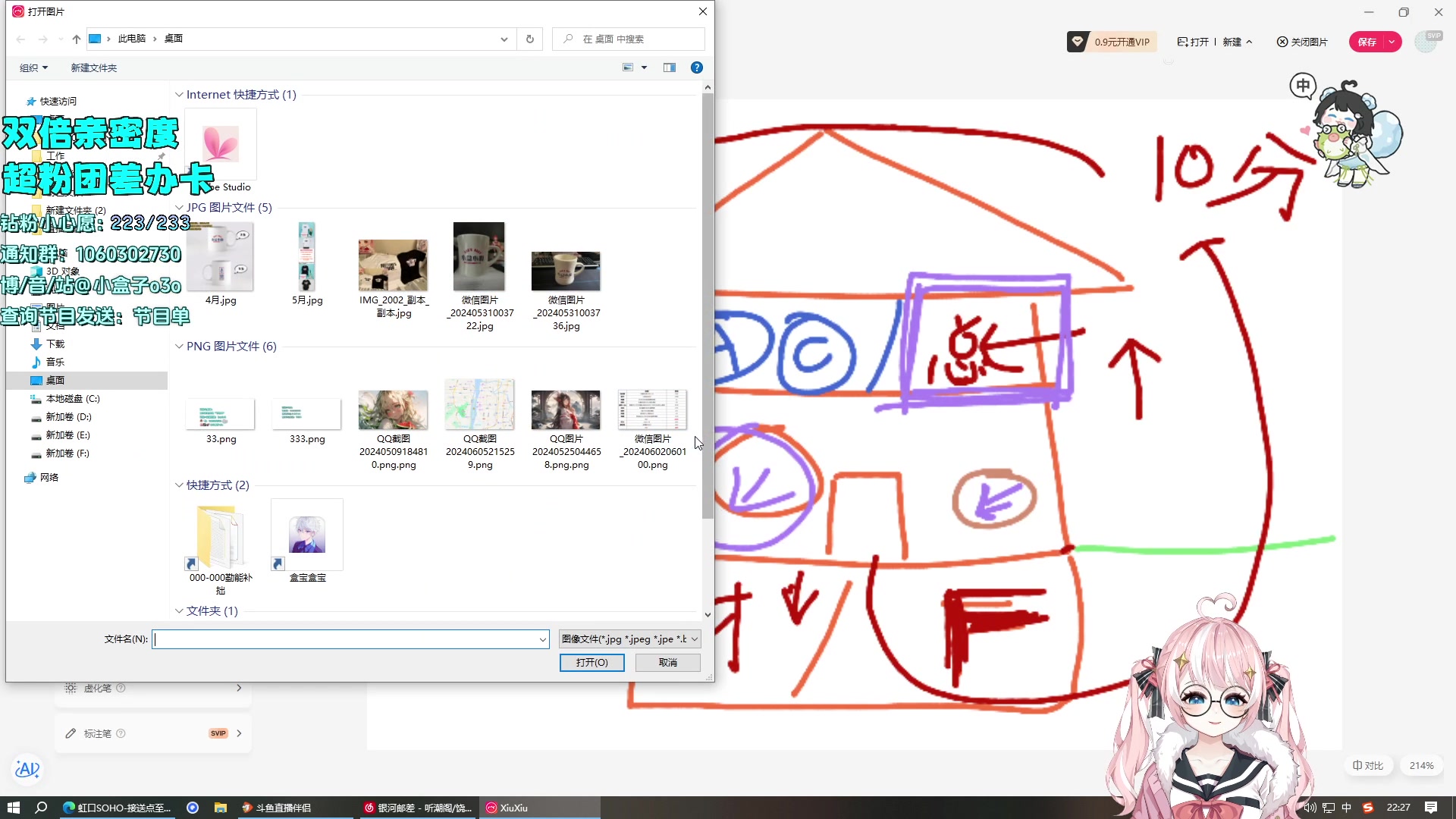Click the 关闭图片 close image icon
Screen dimensions: 1456x819
[1282, 42]
